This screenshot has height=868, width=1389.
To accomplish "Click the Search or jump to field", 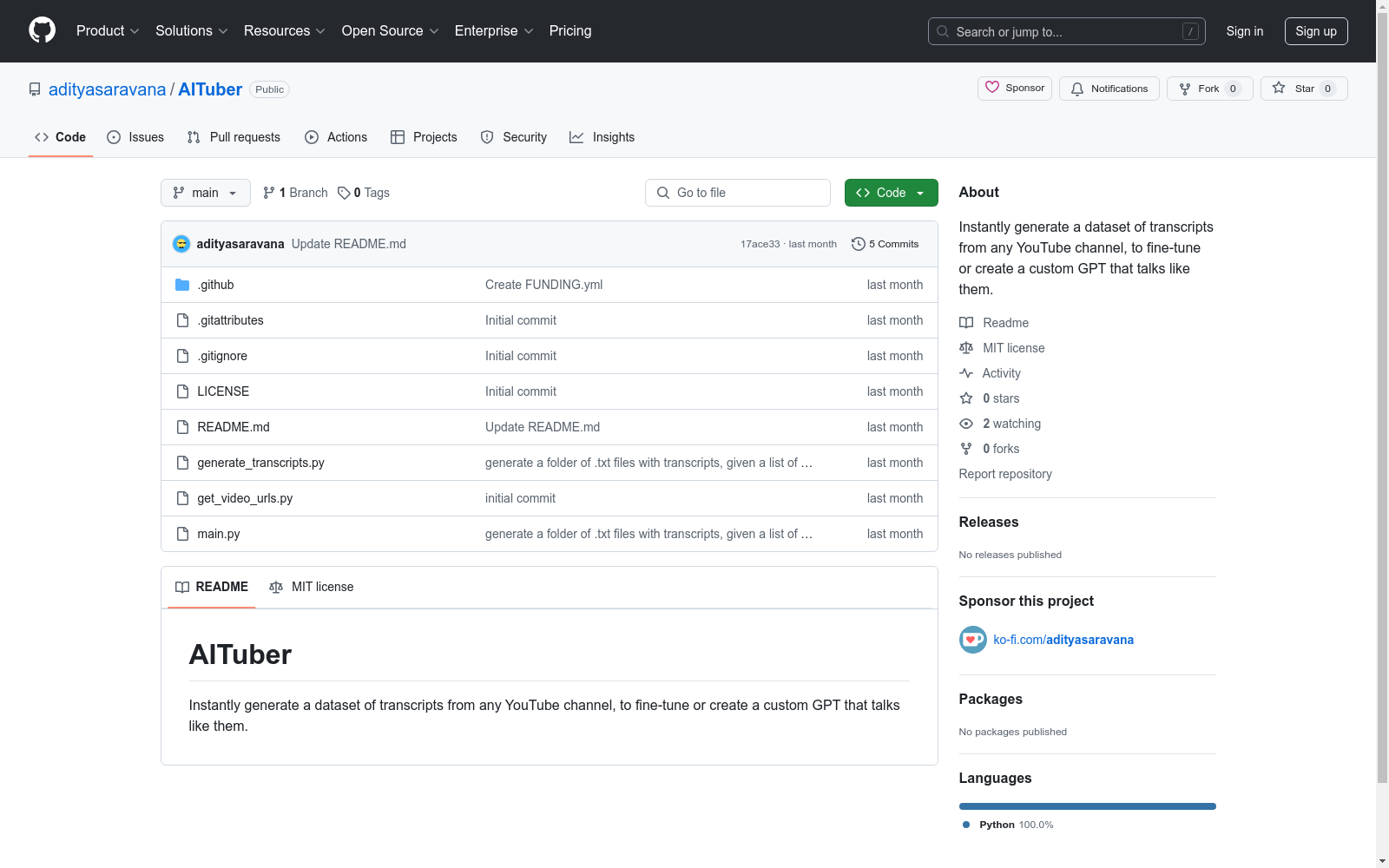I will click(x=1067, y=31).
